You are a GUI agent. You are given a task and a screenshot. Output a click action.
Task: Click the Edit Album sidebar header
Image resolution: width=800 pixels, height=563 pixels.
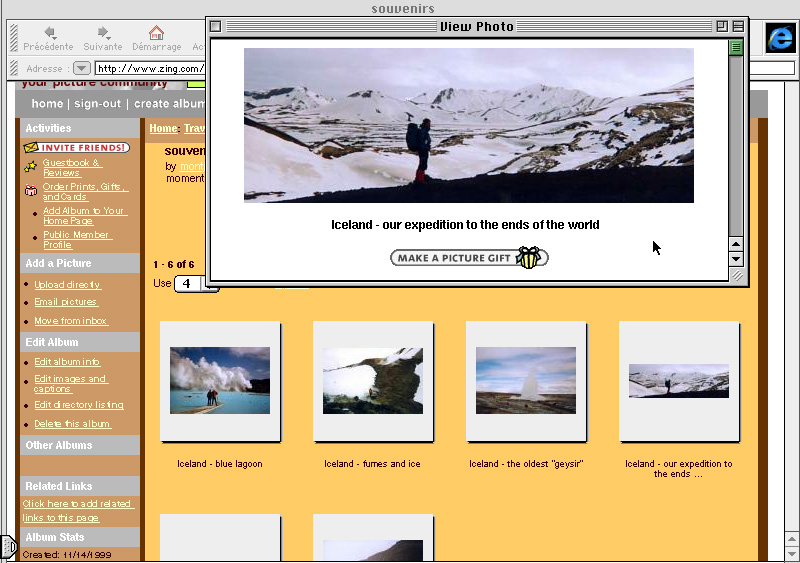80,342
